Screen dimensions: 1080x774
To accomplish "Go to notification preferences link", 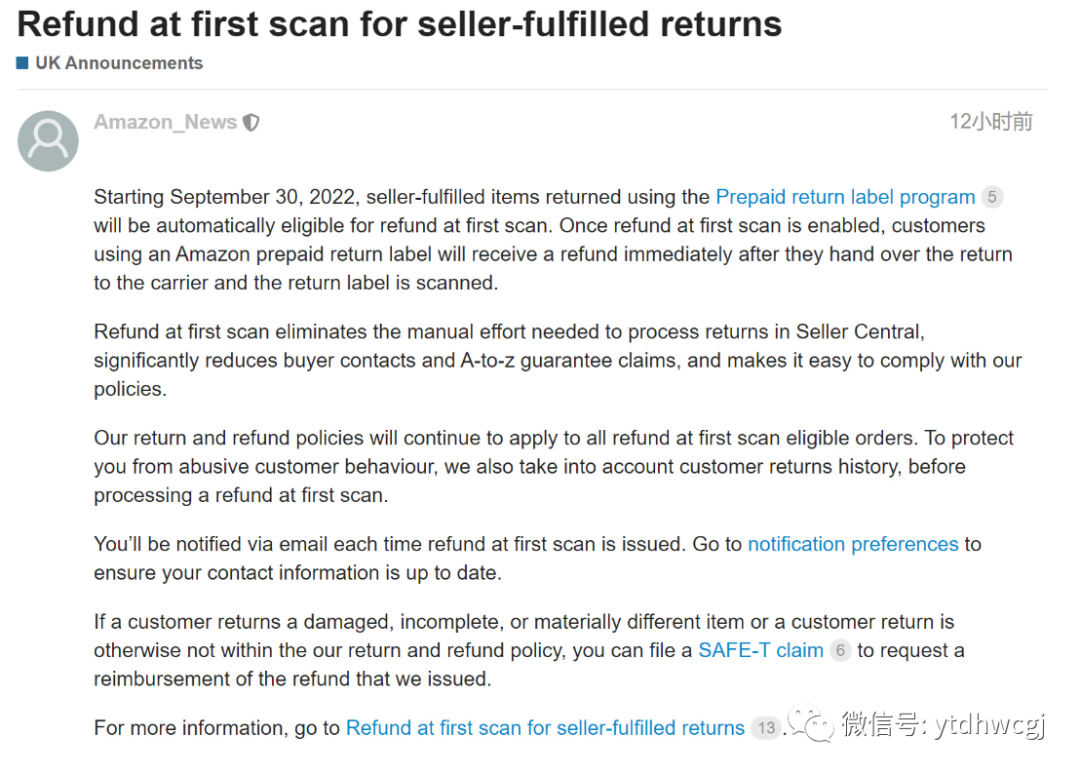I will [x=853, y=544].
